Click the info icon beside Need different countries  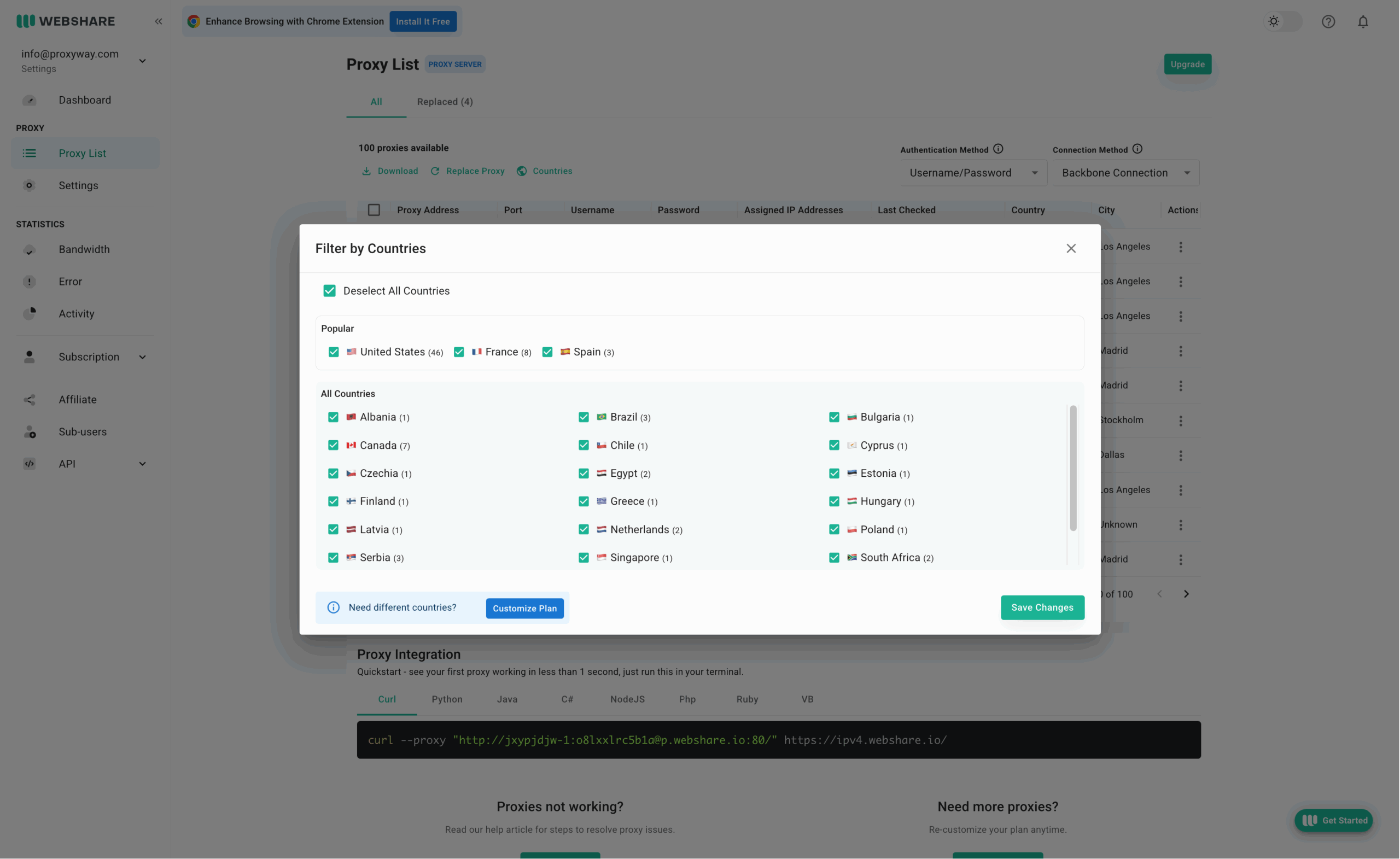334,608
